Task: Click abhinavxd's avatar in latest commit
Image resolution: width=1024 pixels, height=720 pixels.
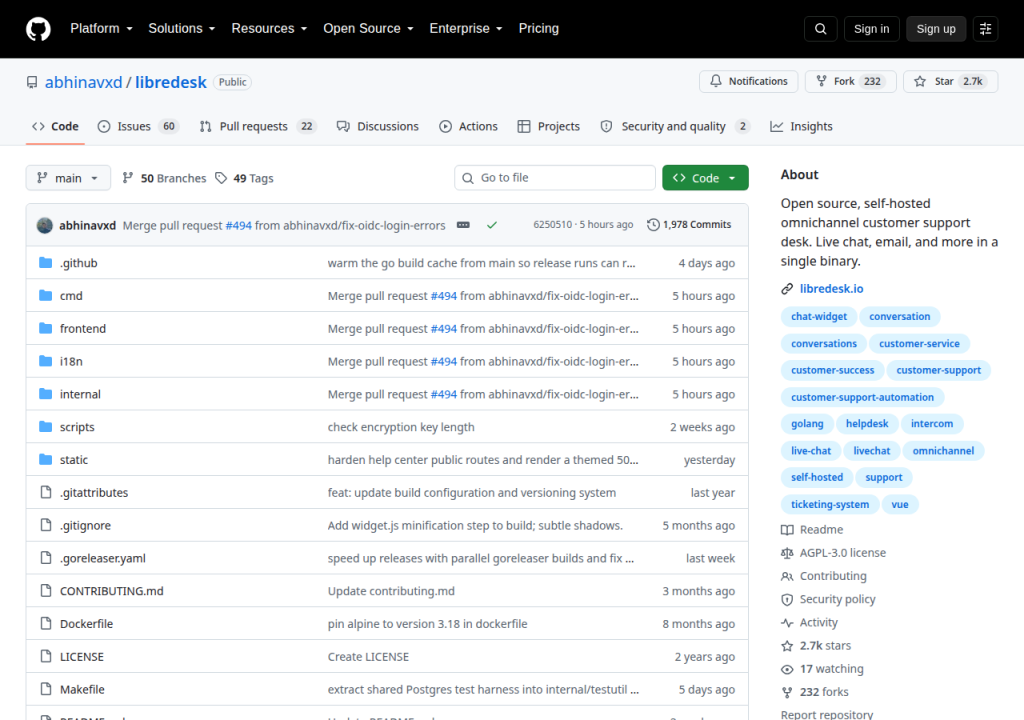Action: click(45, 225)
